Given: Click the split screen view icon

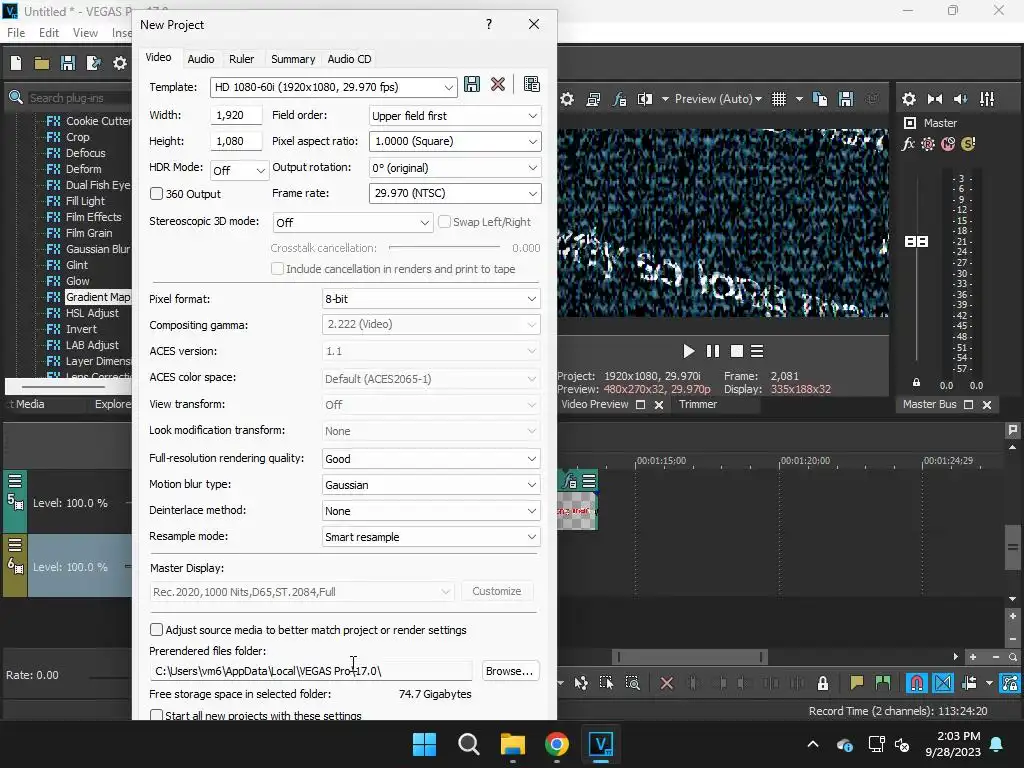Looking at the screenshot, I should [x=645, y=99].
